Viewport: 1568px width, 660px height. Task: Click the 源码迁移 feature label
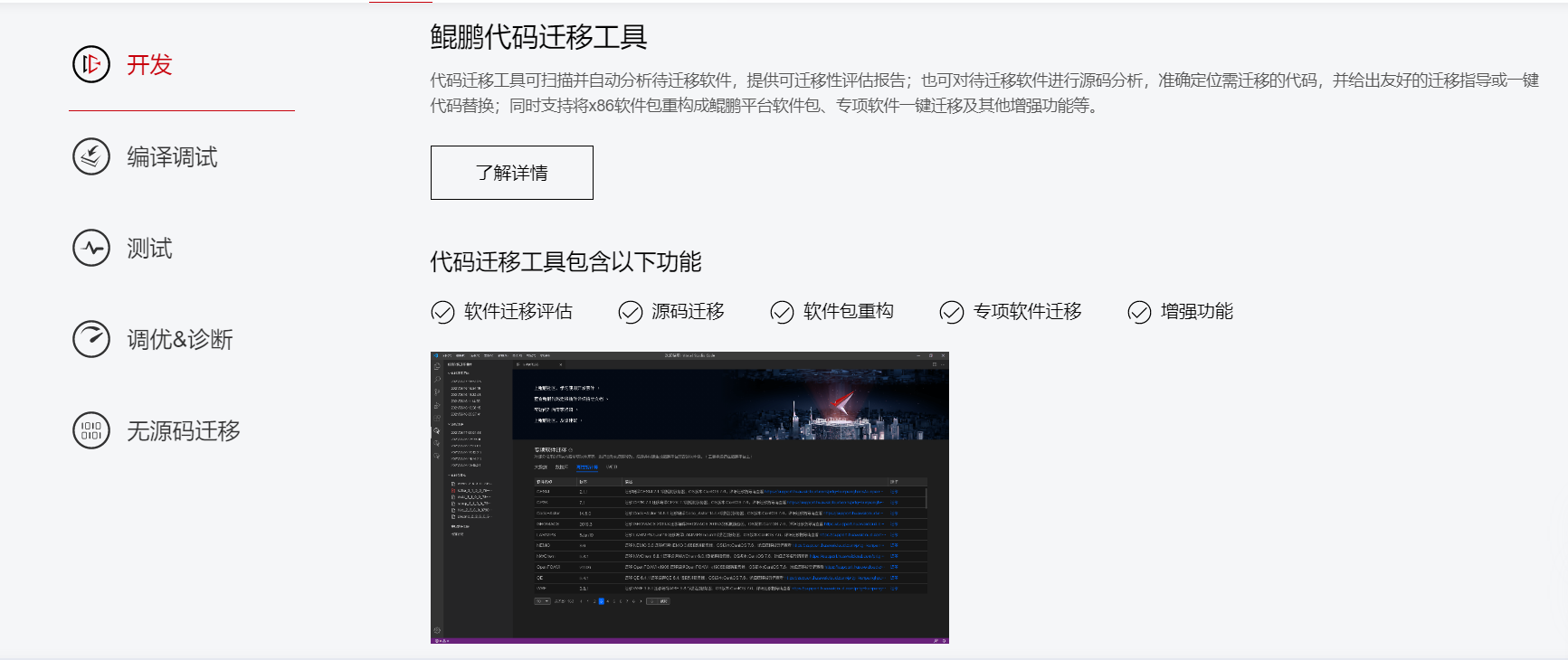pyautogui.click(x=688, y=311)
